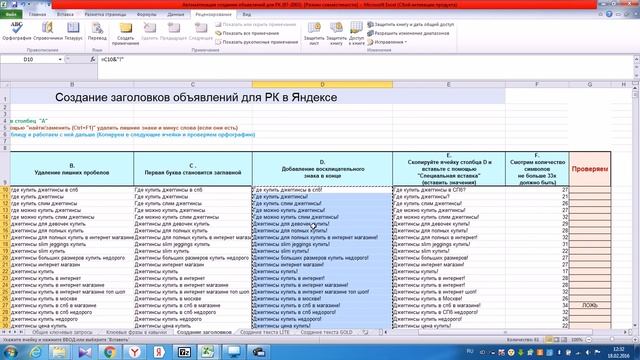Switch to the Вставка ribbon tab
The height and width of the screenshot is (360, 640).
click(65, 14)
